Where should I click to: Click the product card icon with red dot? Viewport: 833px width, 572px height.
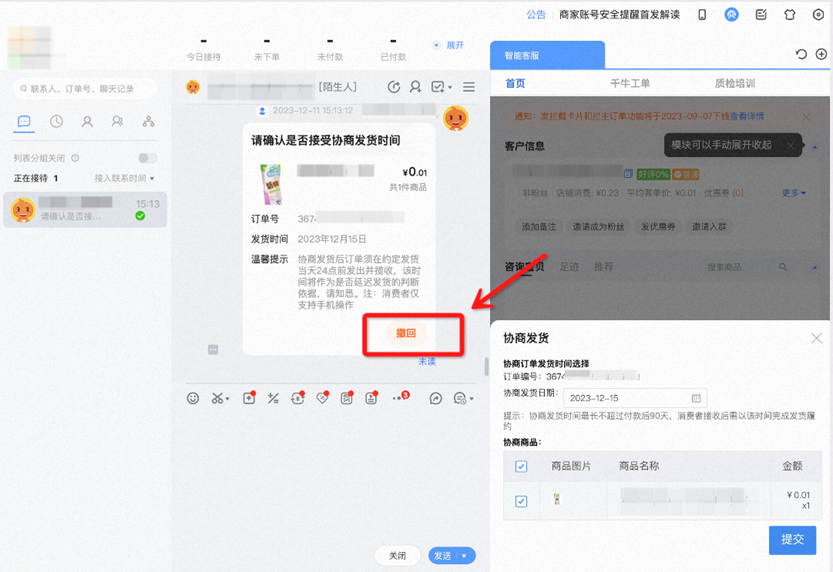pos(346,398)
